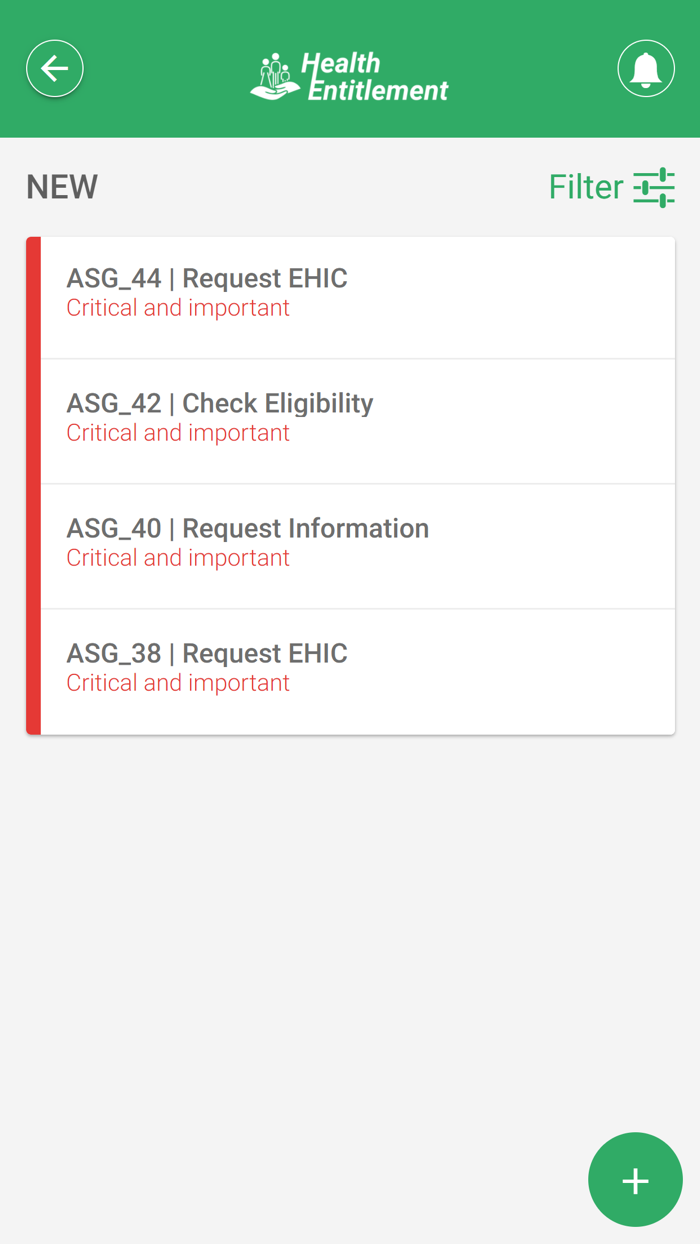Select the title text of ASG_40 card
Screen dimensions: 700x1244
click(247, 528)
